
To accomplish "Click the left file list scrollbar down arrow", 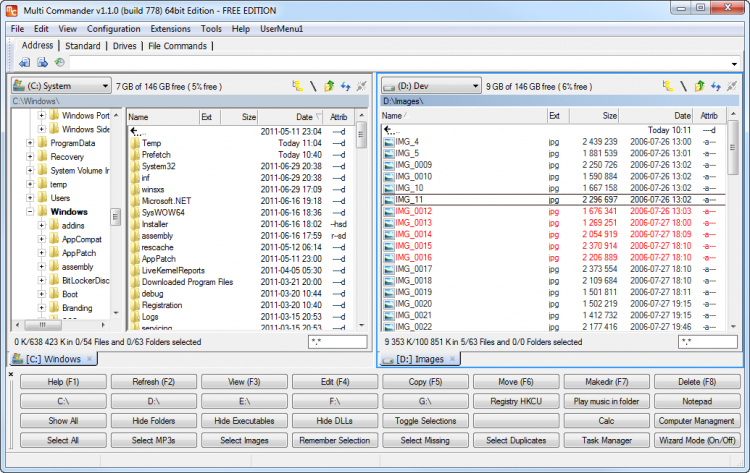I will click(362, 325).
